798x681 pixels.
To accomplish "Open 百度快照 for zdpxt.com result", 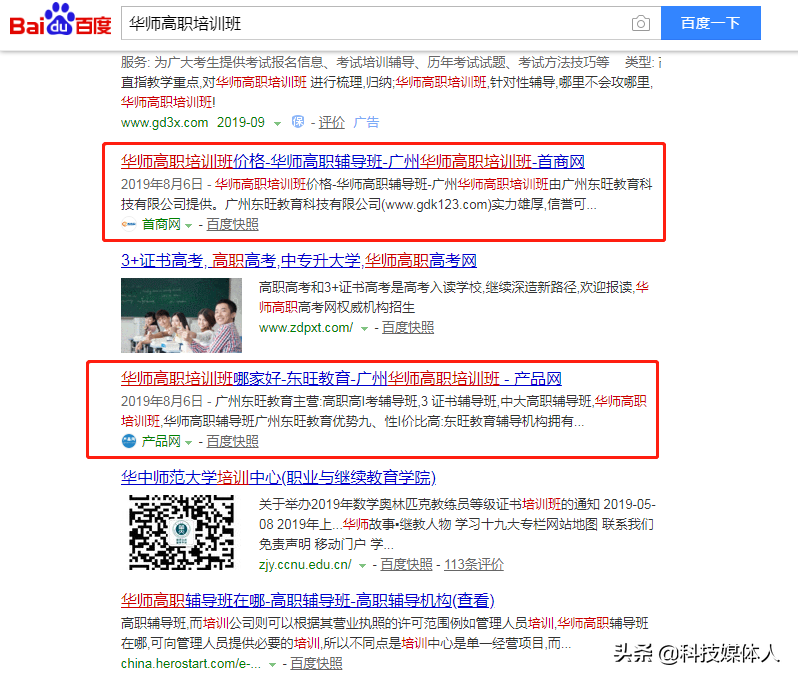I will point(408,327).
